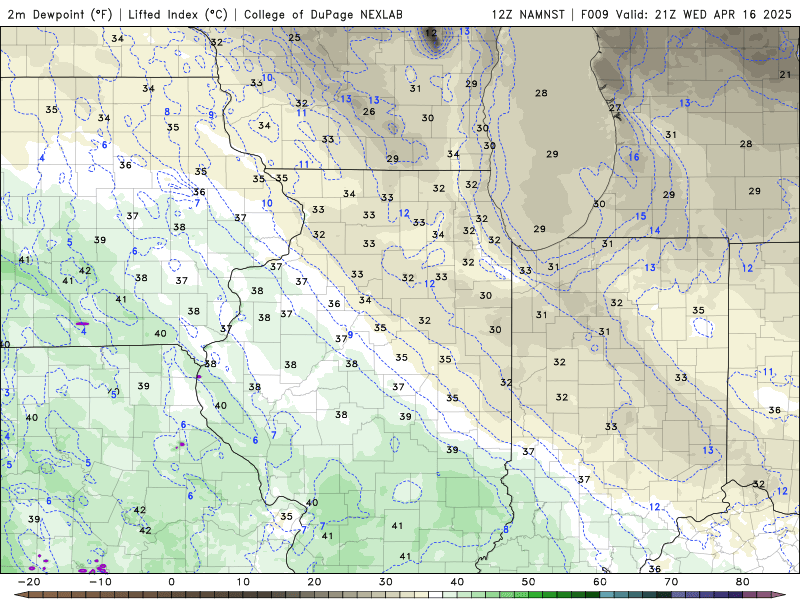This screenshot has height=600, width=800.
Task: Click the blue "15" lifted index contour label
Action: [x=641, y=216]
